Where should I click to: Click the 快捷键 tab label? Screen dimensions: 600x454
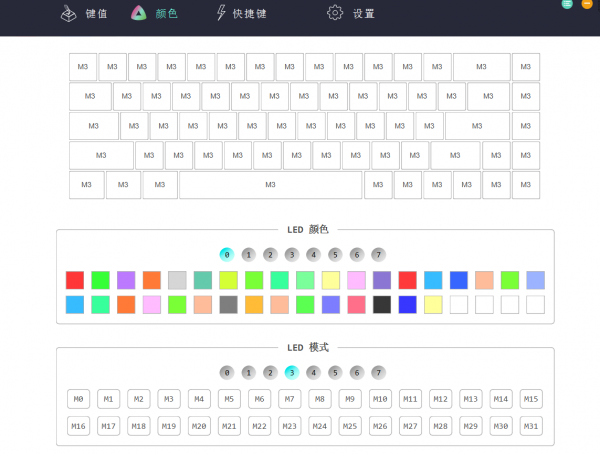249,14
